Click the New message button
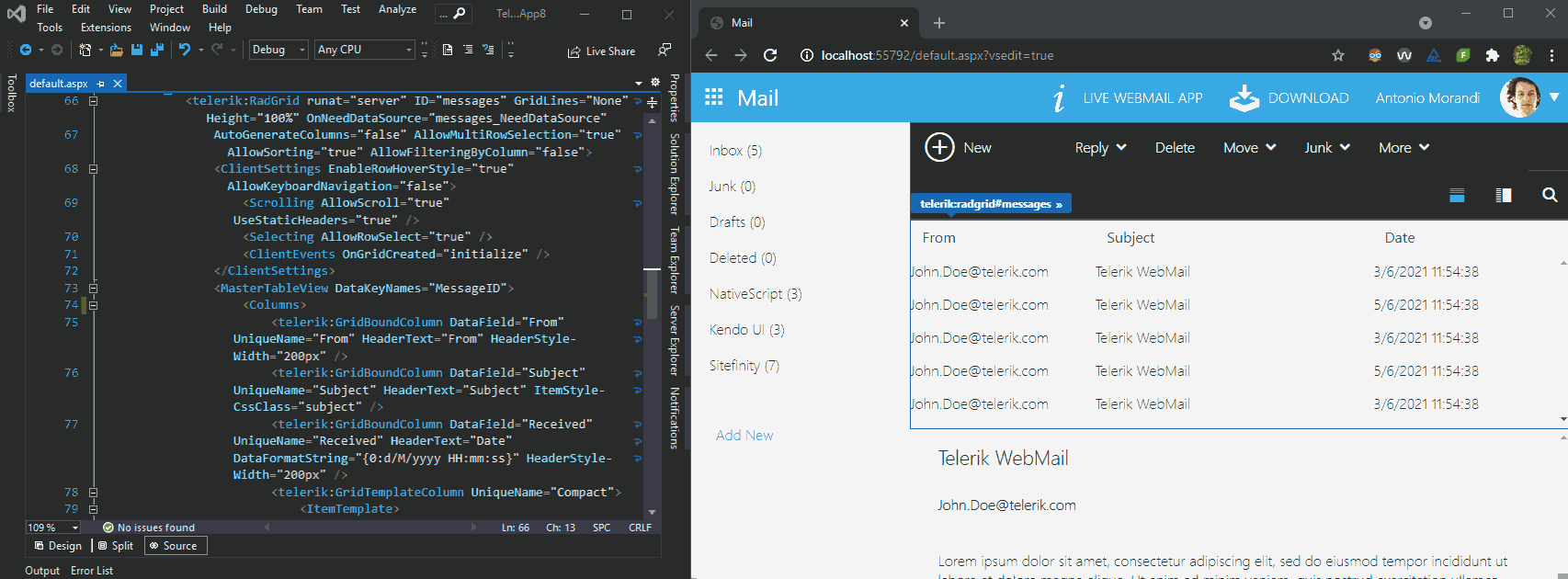The image size is (1568, 579). (x=959, y=147)
